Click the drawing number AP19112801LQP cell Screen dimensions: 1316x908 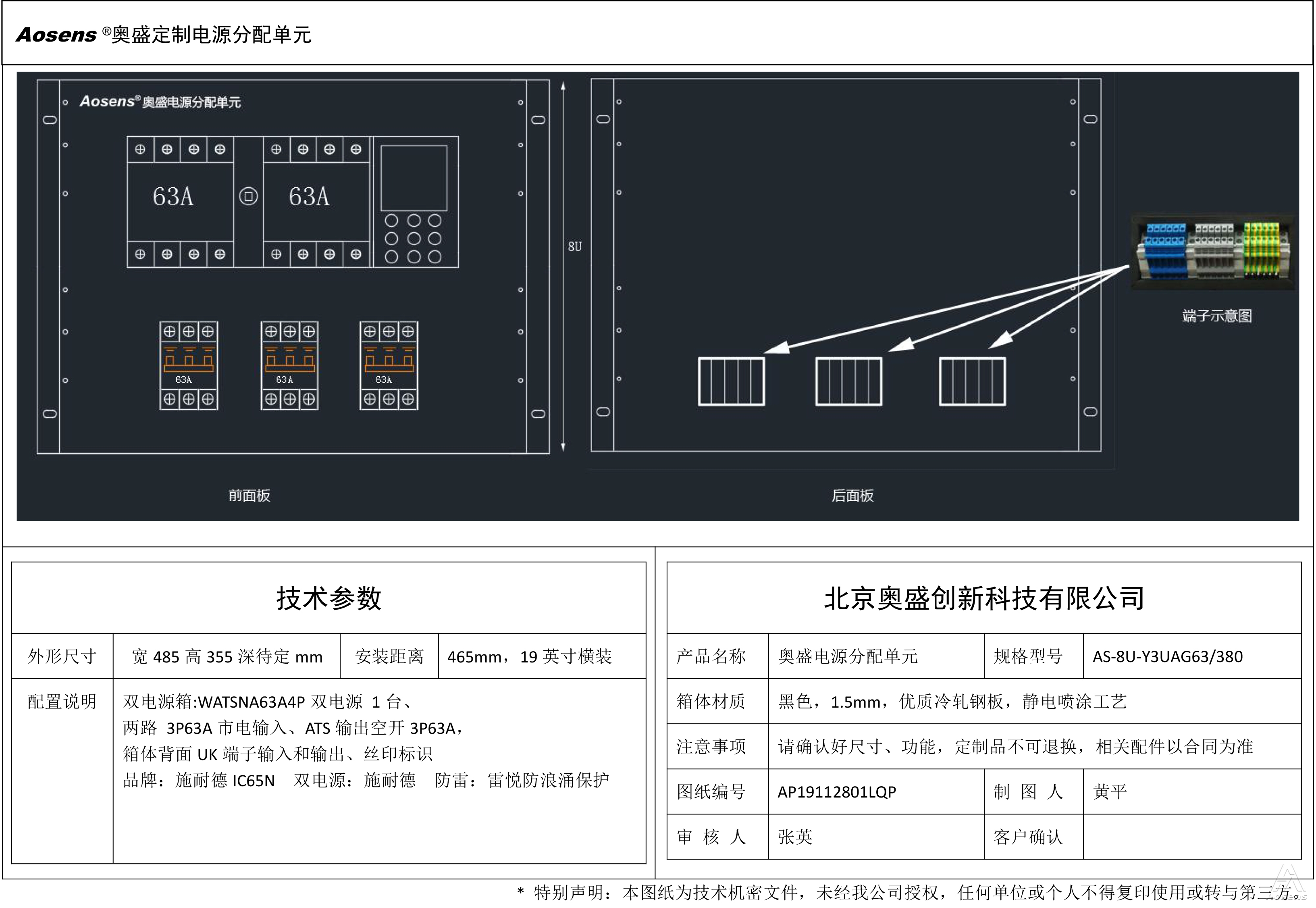click(x=837, y=792)
